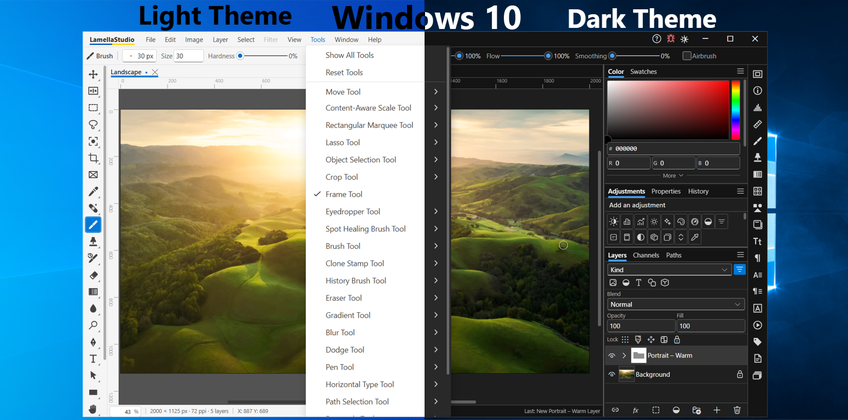Click the red bug report icon

click(671, 39)
